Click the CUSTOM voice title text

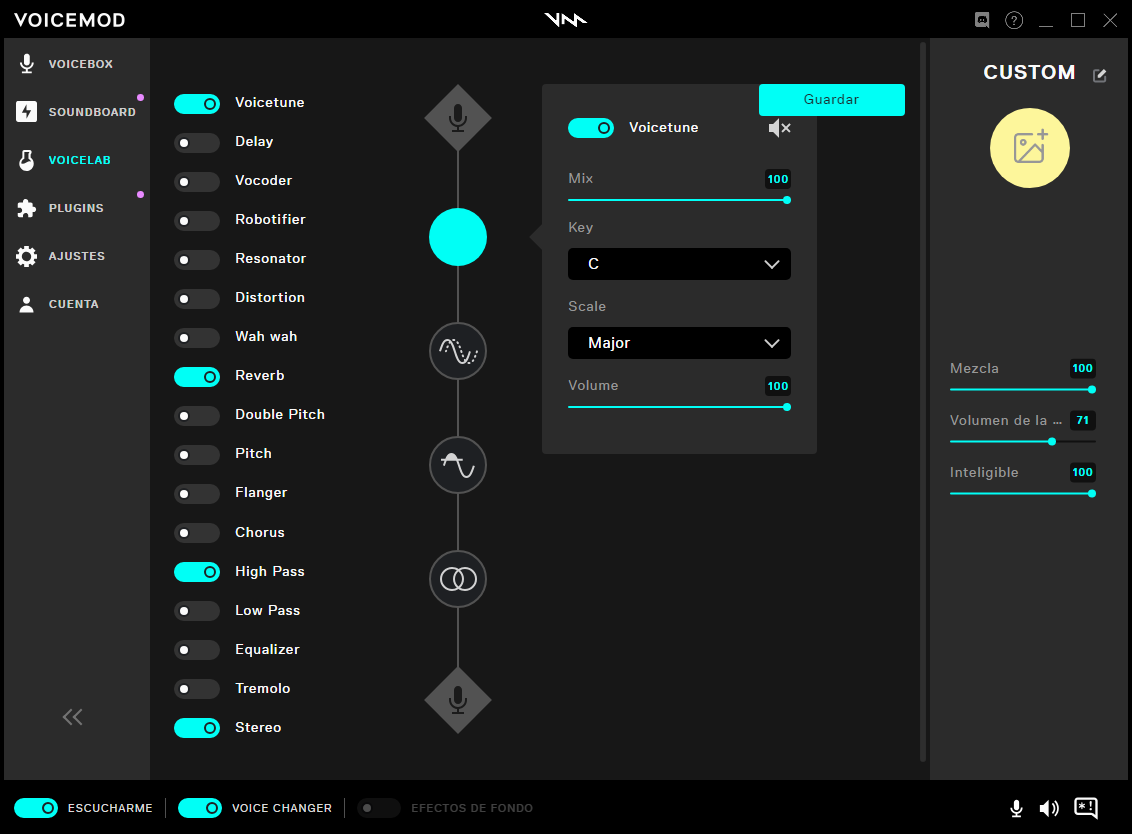(x=1029, y=73)
